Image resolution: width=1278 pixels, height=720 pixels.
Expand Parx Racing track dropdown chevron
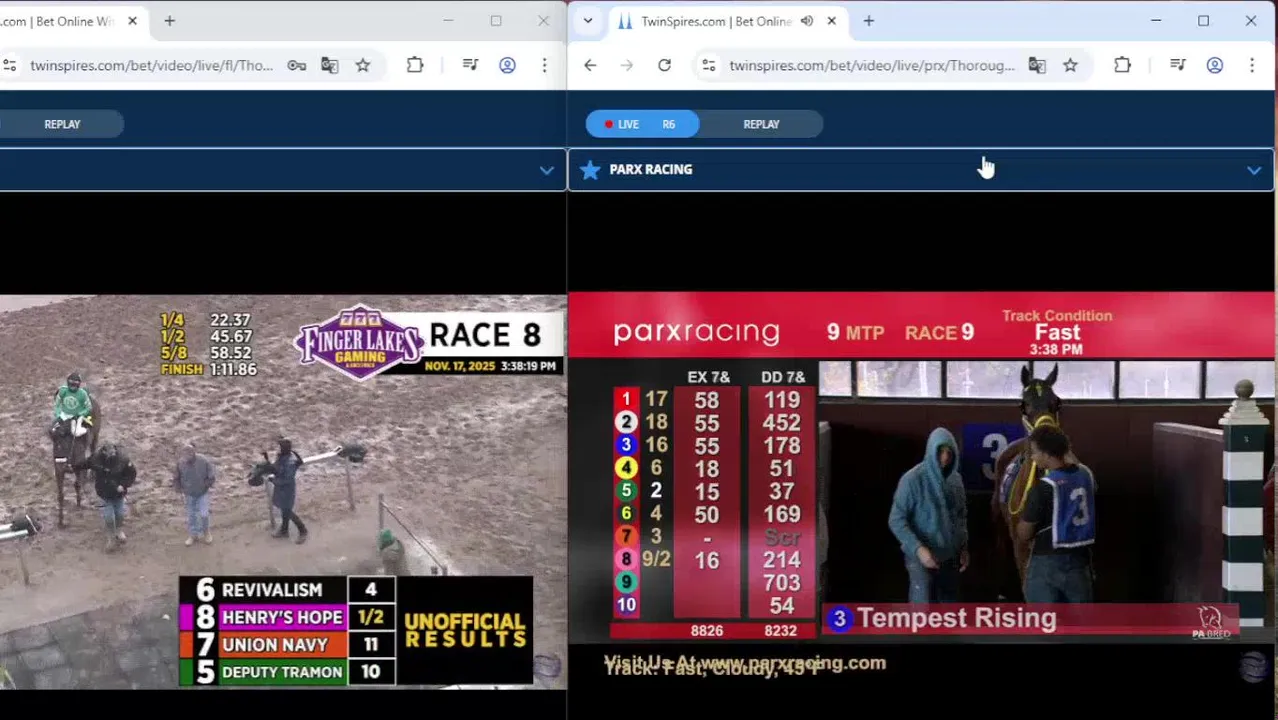pyautogui.click(x=1253, y=170)
